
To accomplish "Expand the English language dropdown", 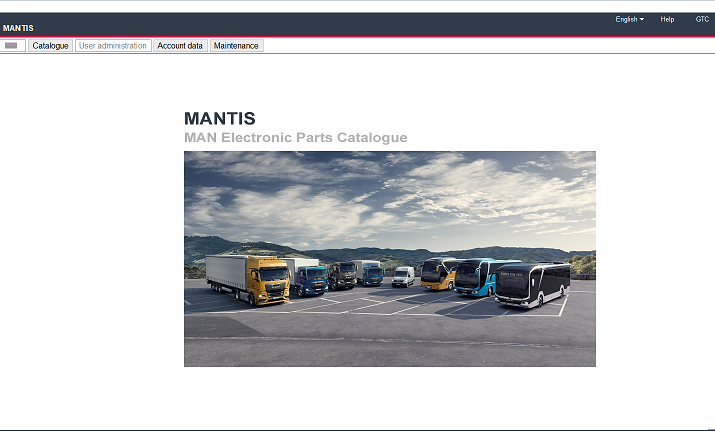I will pyautogui.click(x=630, y=19).
